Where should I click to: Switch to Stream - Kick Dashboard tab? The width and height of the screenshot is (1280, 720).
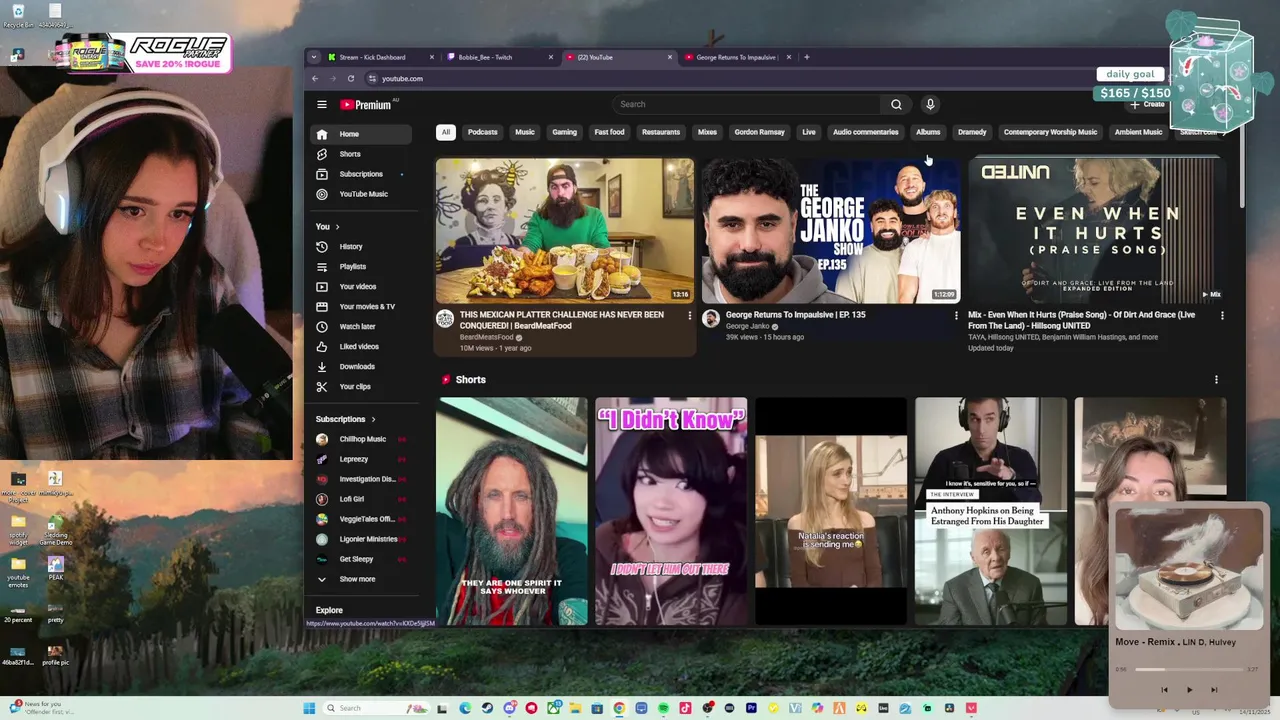click(382, 57)
